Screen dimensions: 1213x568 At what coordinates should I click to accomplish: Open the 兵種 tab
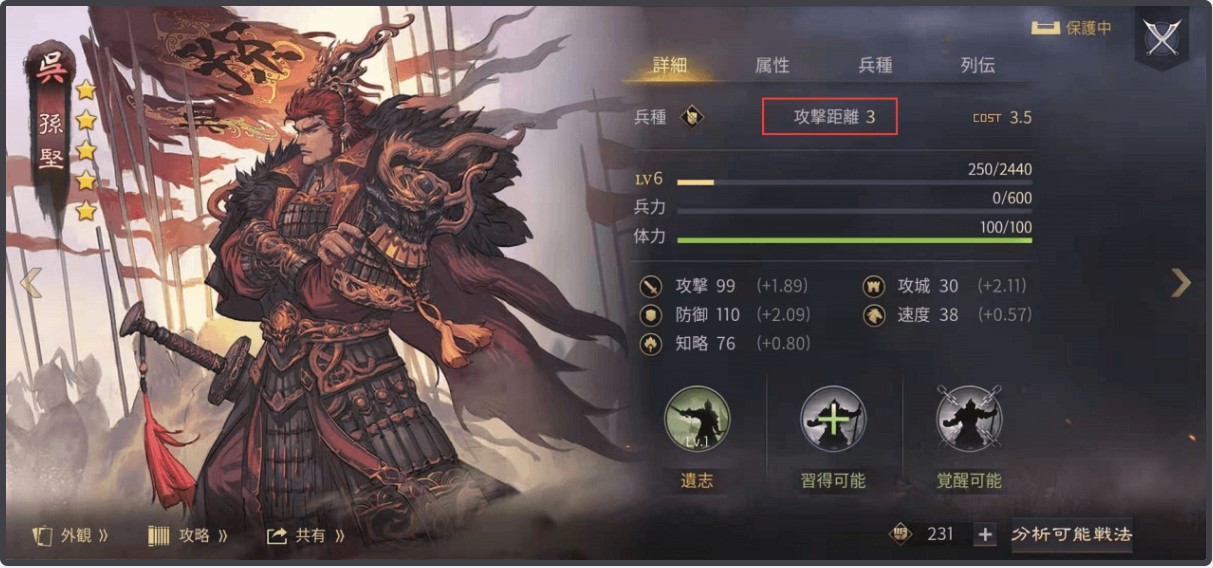point(875,65)
